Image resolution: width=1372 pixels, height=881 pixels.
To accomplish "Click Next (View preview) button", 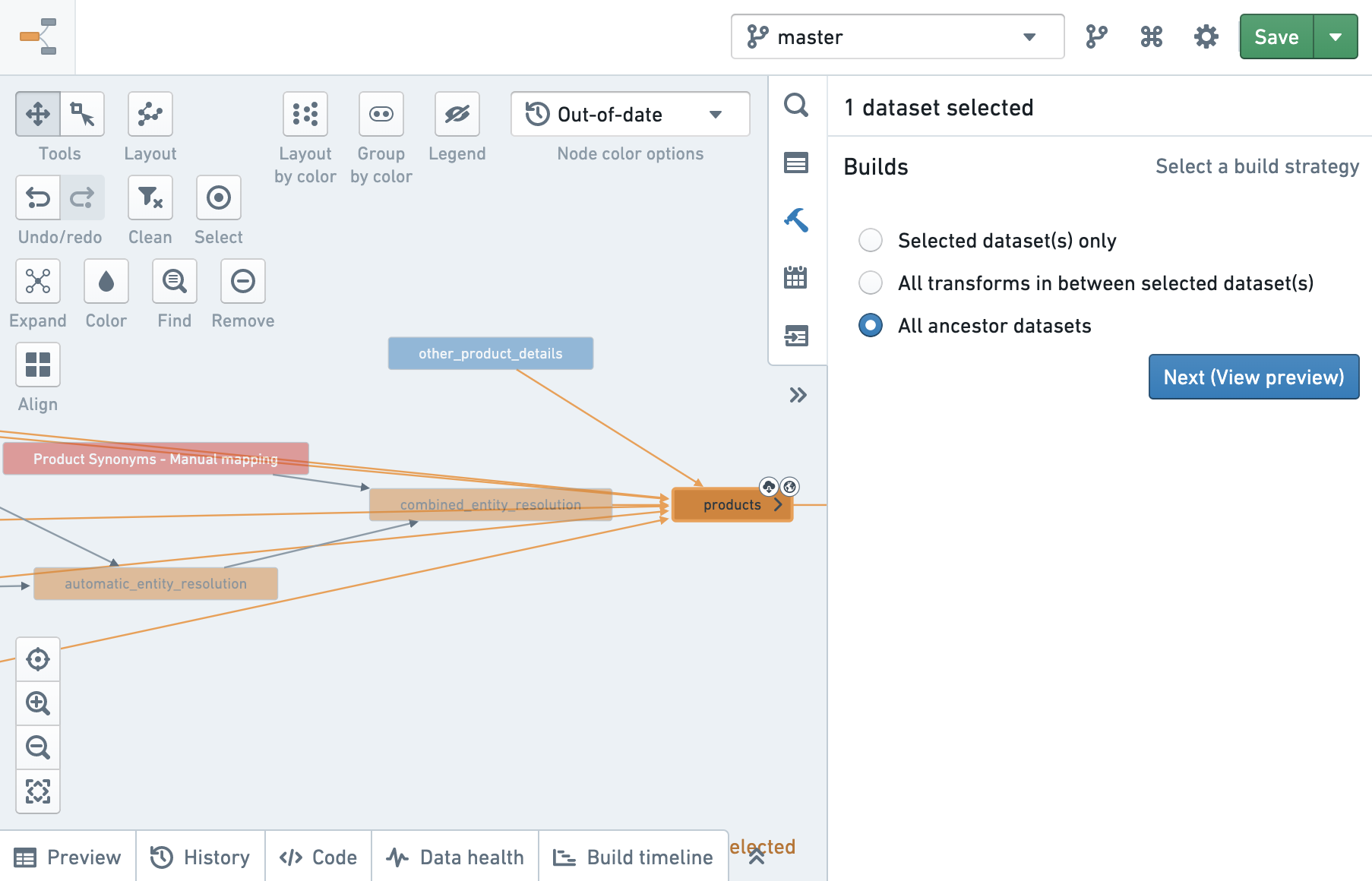I will tap(1253, 377).
